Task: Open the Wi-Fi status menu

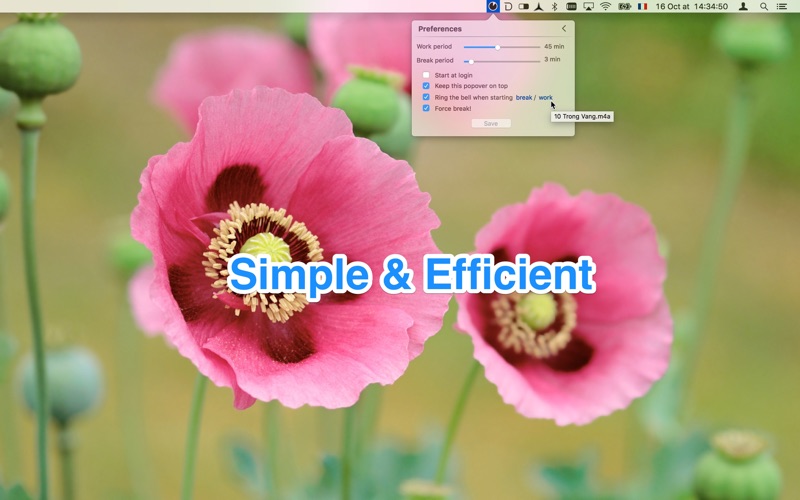Action: [606, 7]
